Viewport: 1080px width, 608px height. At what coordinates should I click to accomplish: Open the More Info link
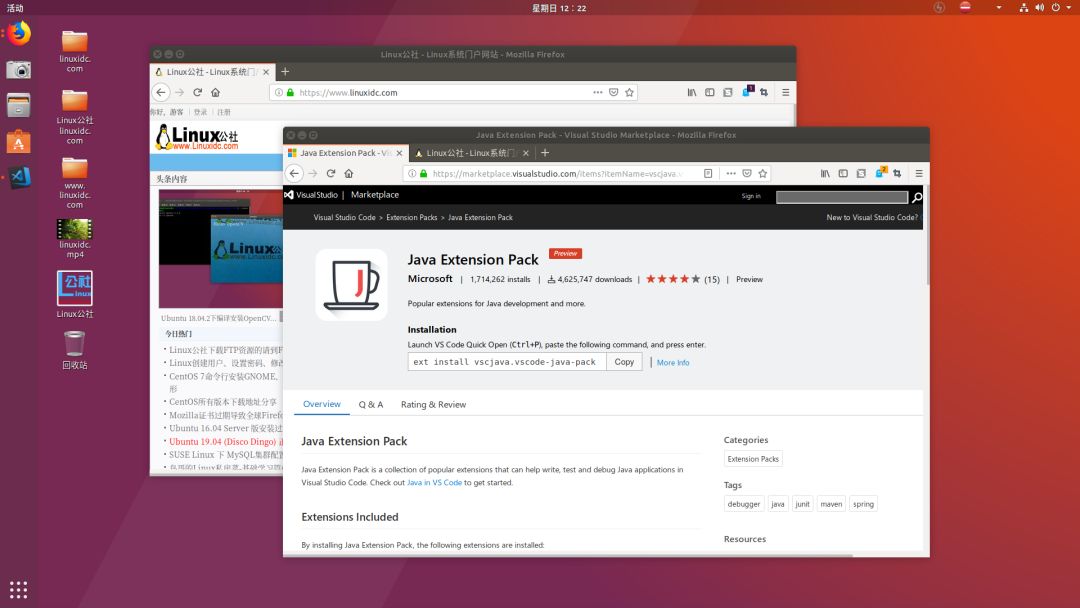point(673,362)
